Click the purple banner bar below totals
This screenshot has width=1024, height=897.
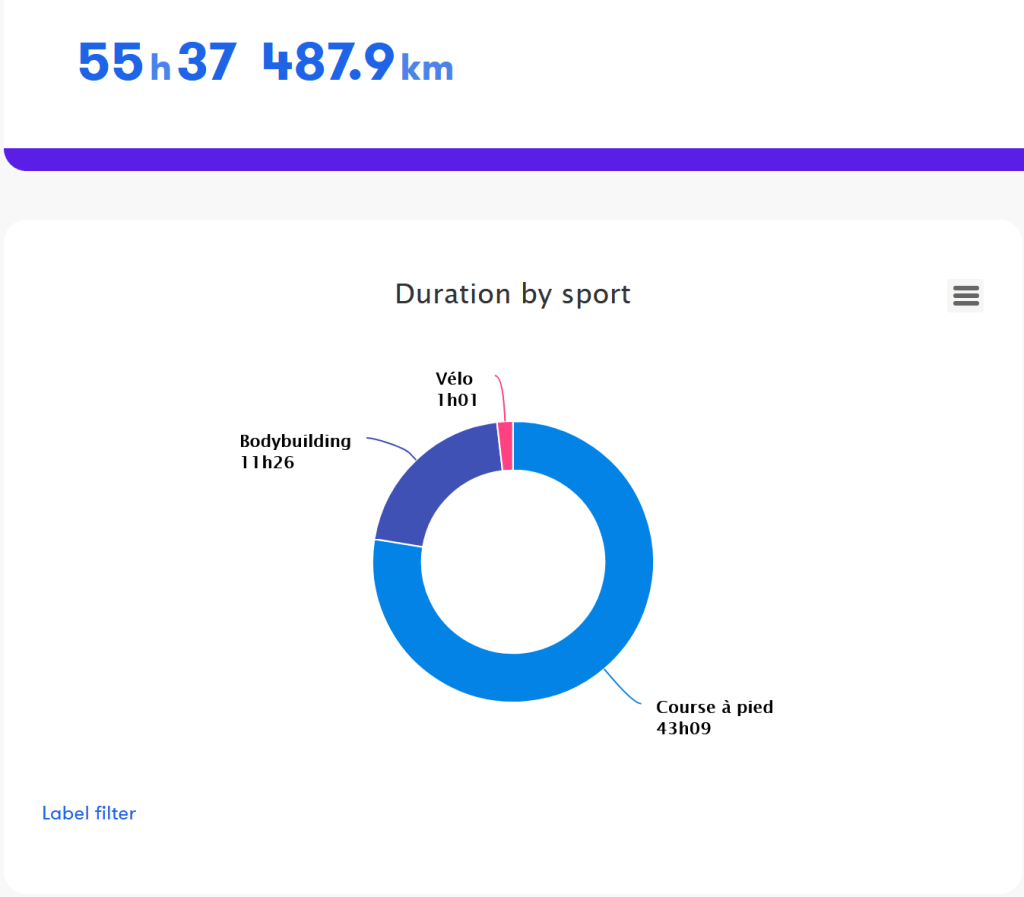coord(512,160)
